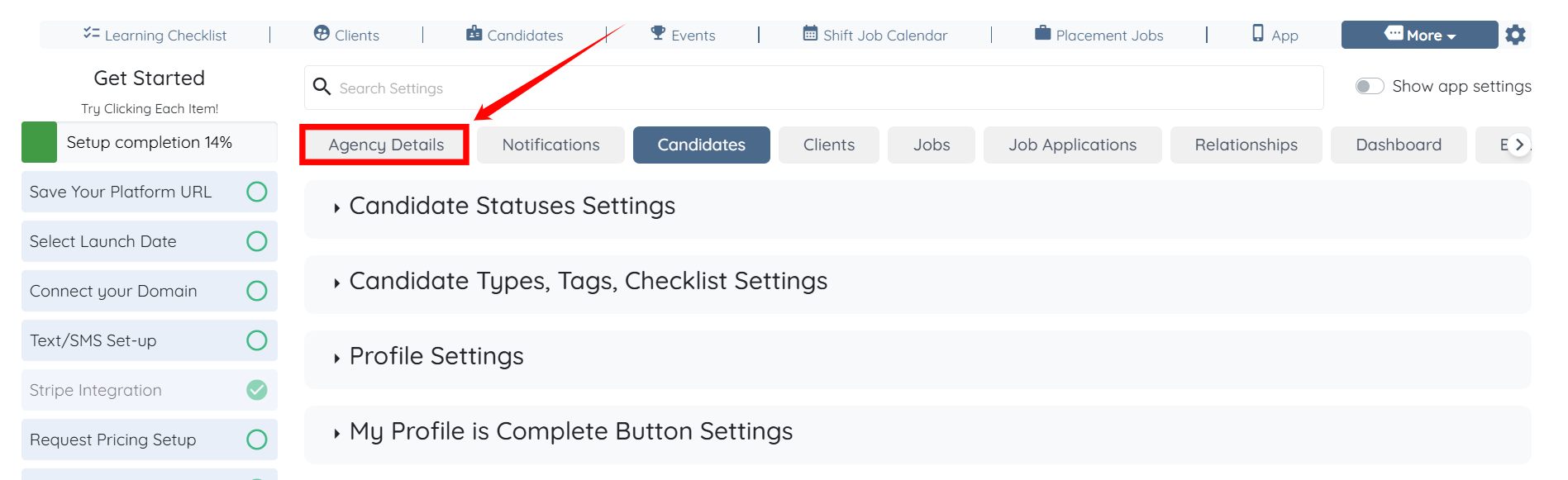Expand Candidate Statuses Settings section
The height and width of the screenshot is (480, 1568).
512,207
